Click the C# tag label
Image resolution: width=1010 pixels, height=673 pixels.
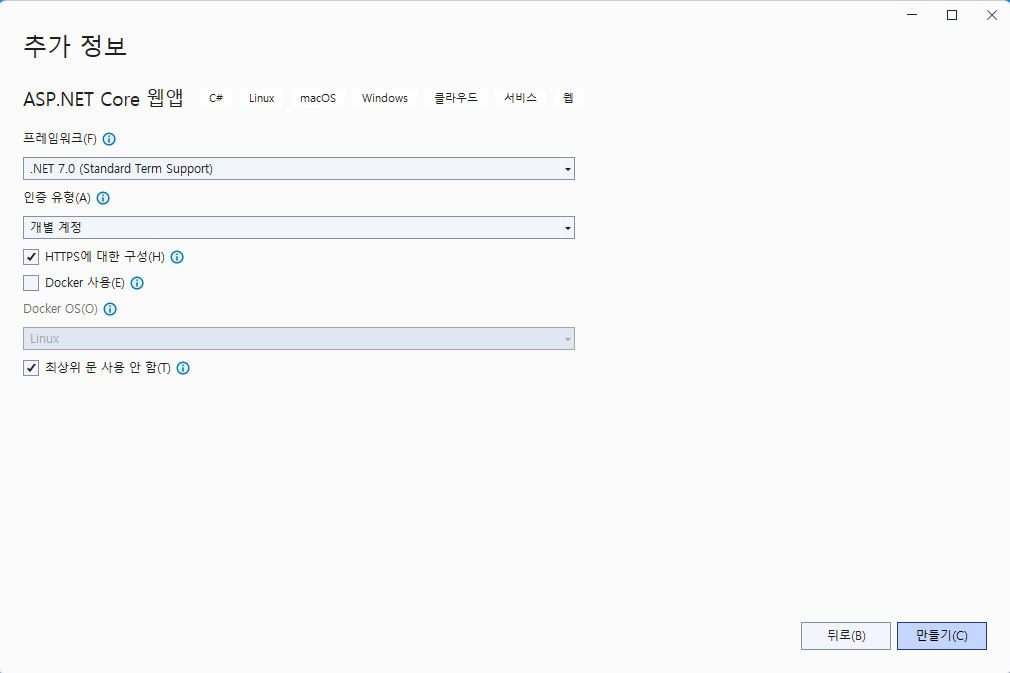tap(216, 98)
